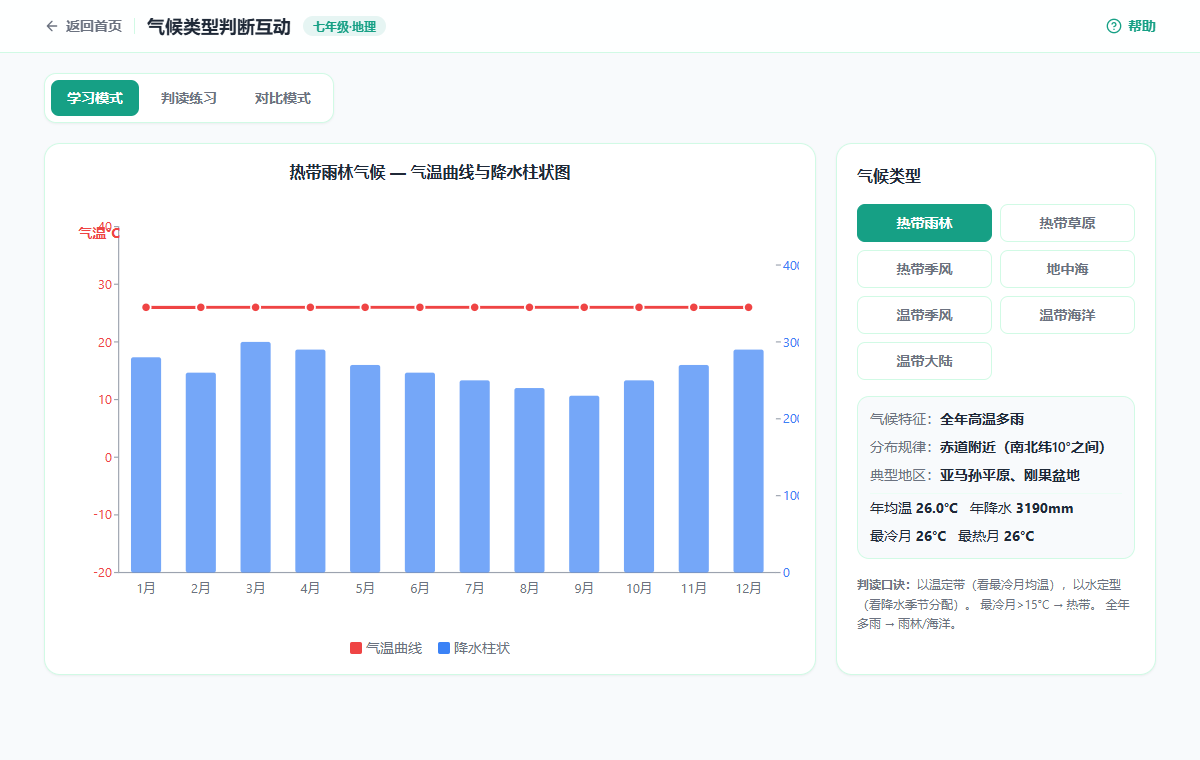Click the -20 temperature axis tick label
Viewport: 1200px width, 760px height.
pyautogui.click(x=103, y=573)
